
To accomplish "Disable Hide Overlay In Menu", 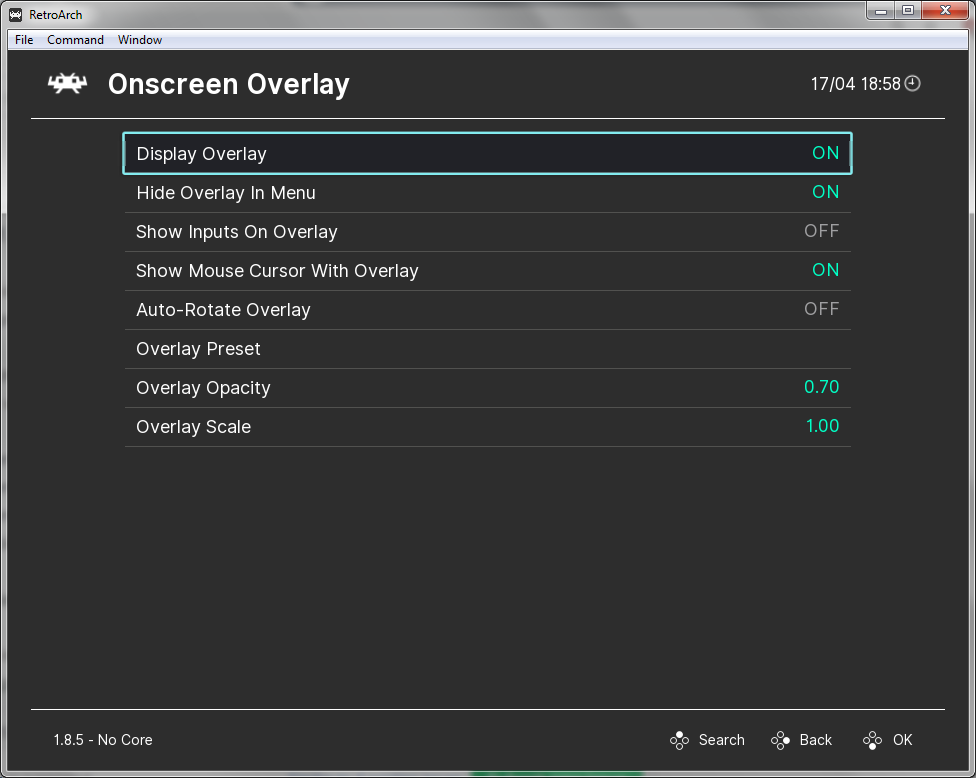I will click(x=487, y=192).
